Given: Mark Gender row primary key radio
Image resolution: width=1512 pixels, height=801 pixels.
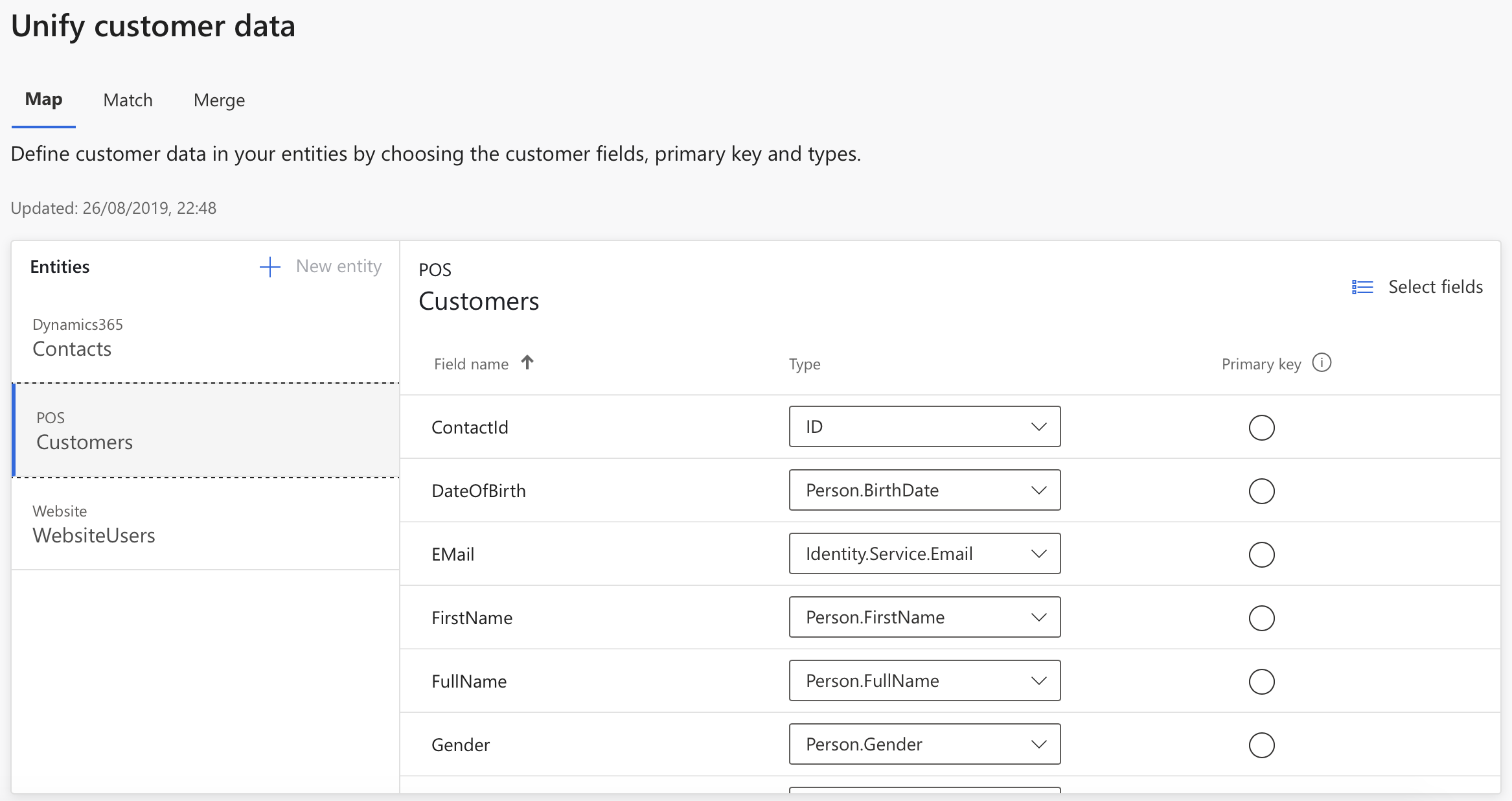Looking at the screenshot, I should tap(1261, 745).
